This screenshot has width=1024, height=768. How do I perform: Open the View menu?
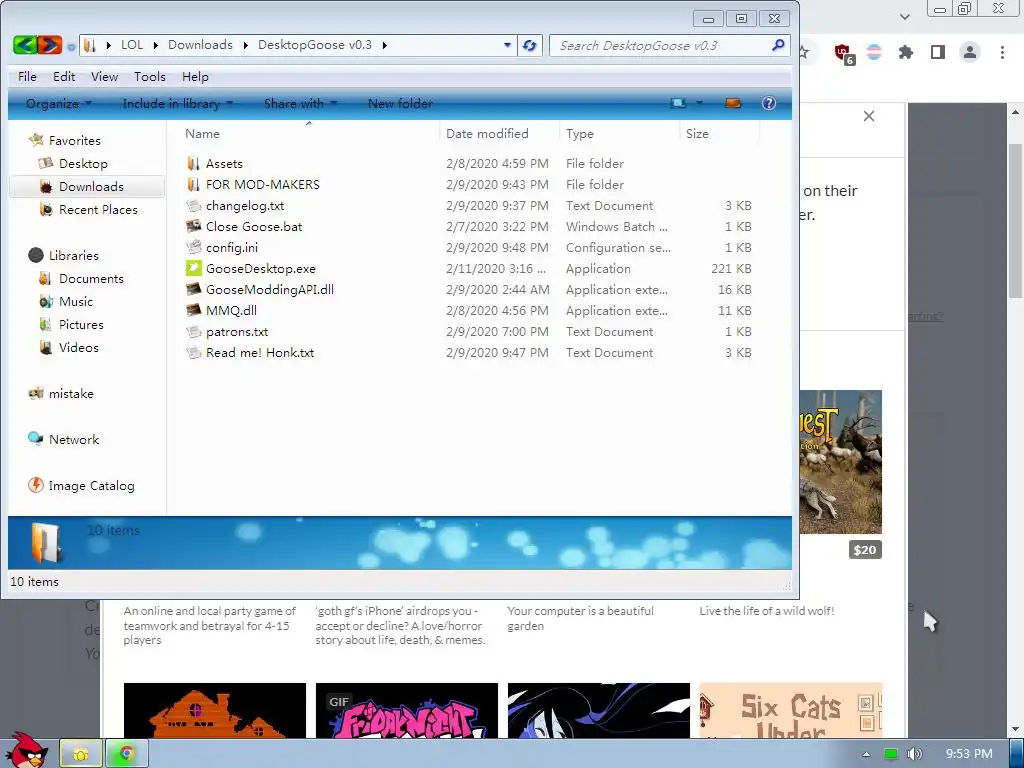(x=104, y=77)
